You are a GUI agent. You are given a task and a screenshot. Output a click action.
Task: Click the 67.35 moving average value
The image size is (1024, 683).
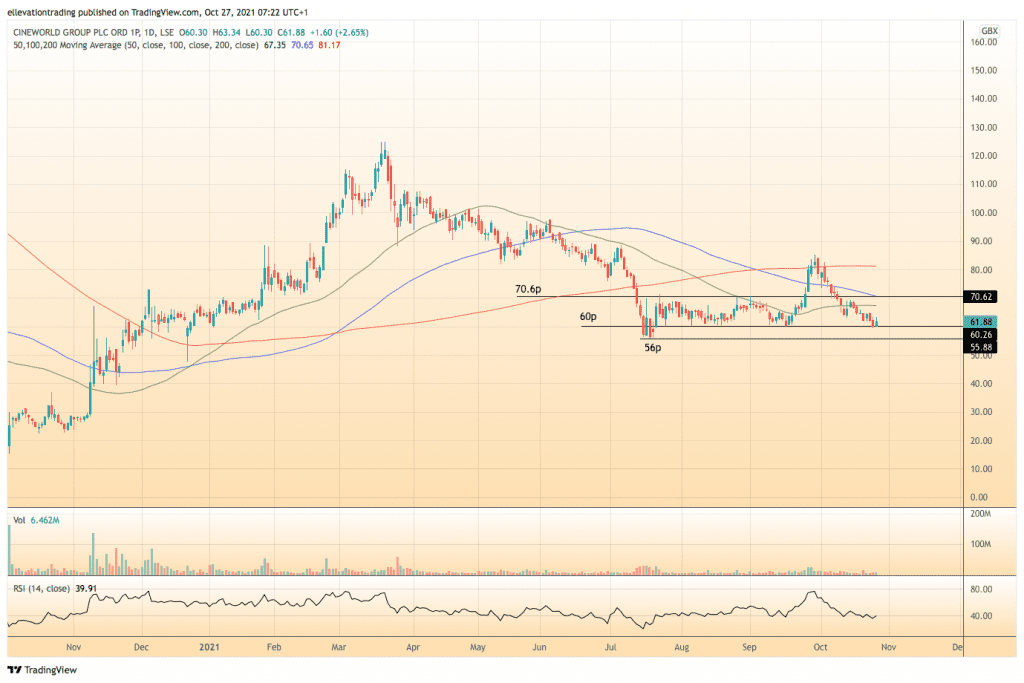click(274, 45)
